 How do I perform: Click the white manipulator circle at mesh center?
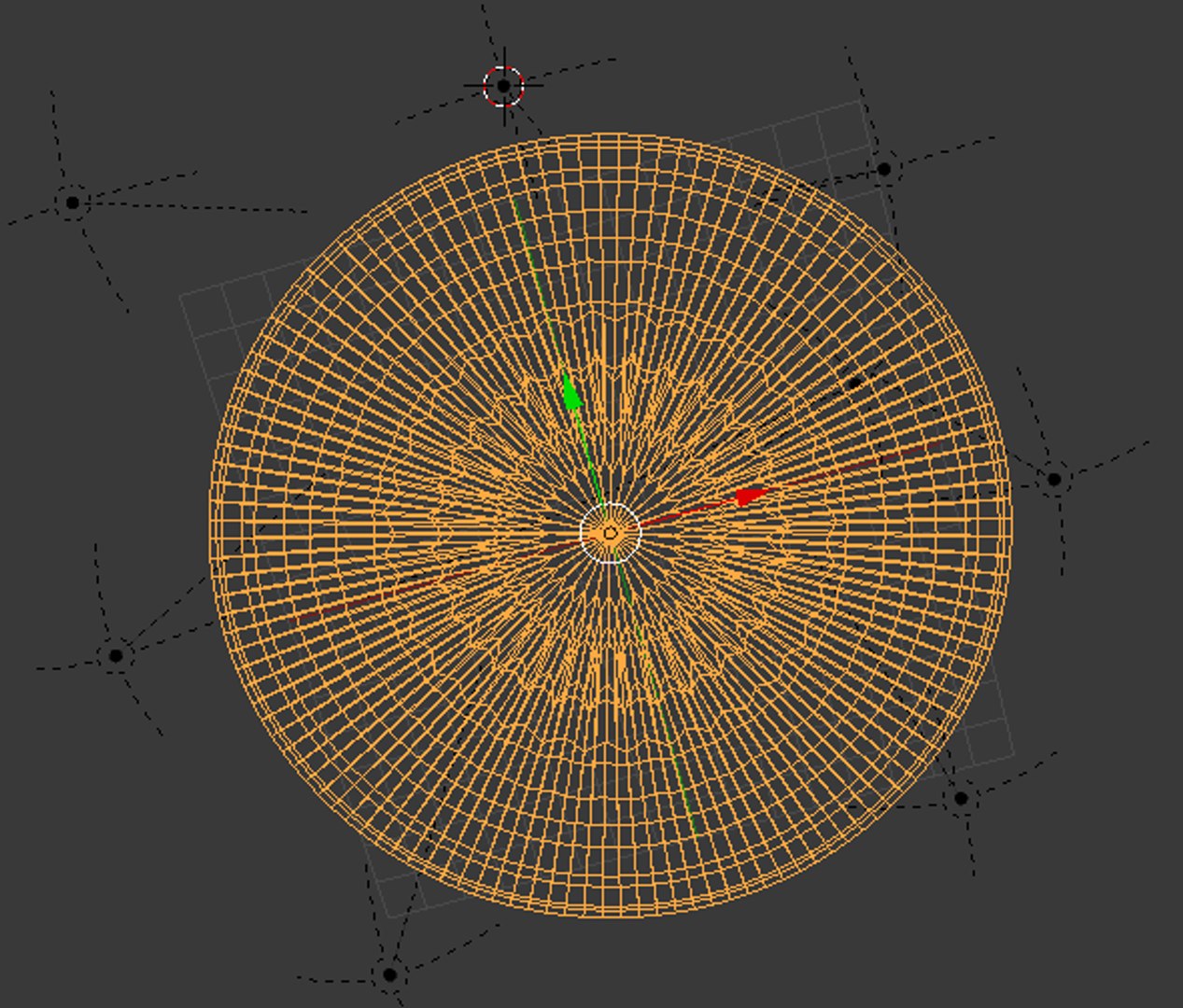pos(610,533)
